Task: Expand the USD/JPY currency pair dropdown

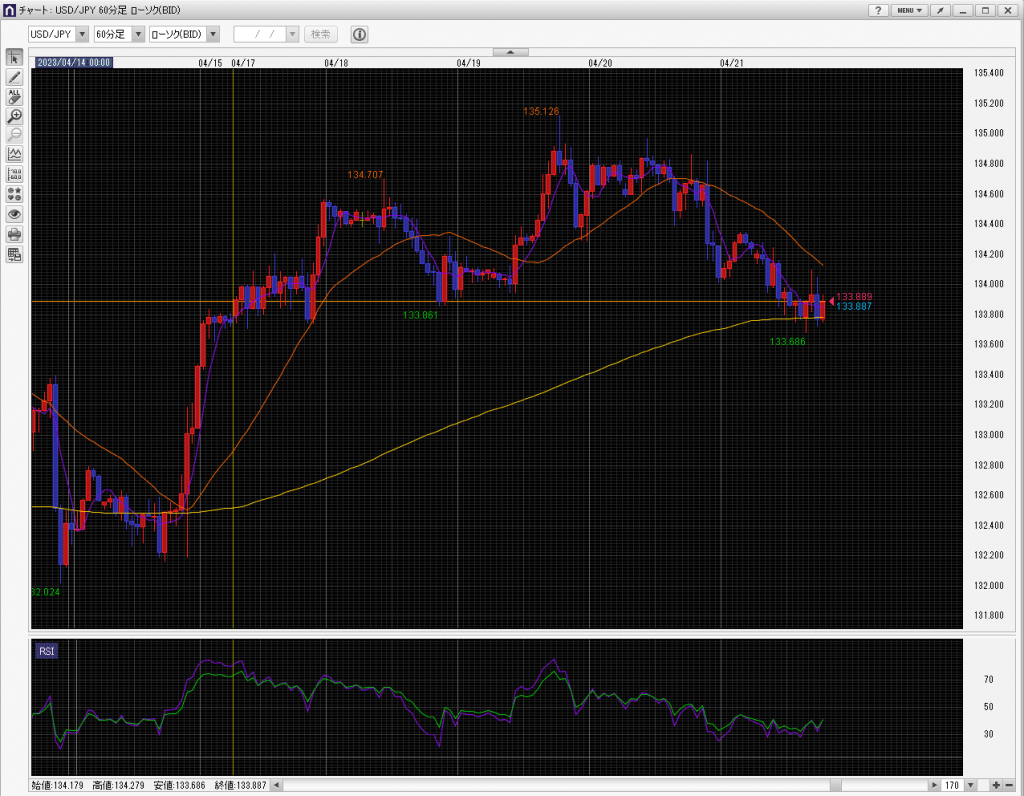Action: [82, 34]
